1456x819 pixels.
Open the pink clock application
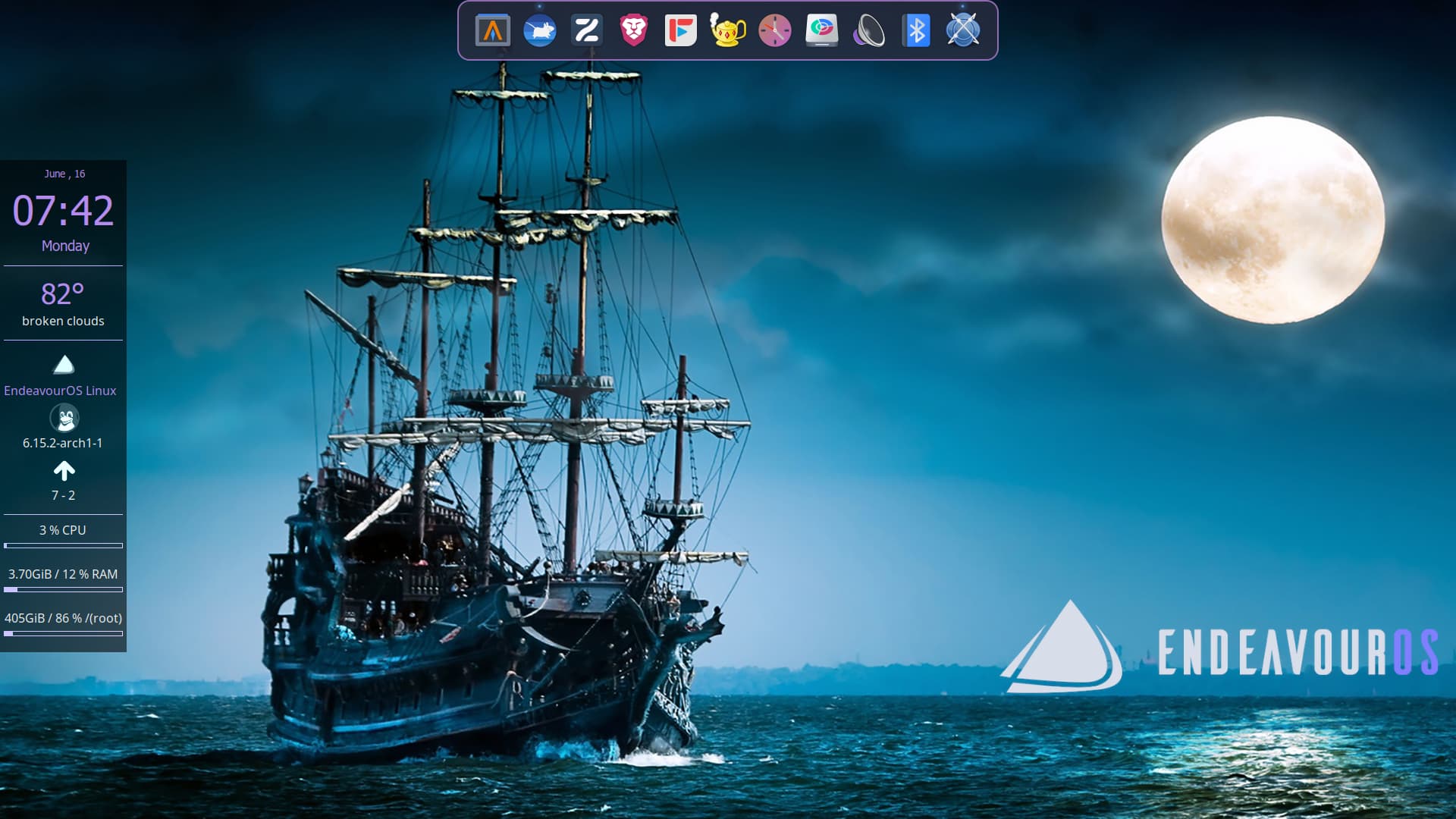tap(774, 31)
